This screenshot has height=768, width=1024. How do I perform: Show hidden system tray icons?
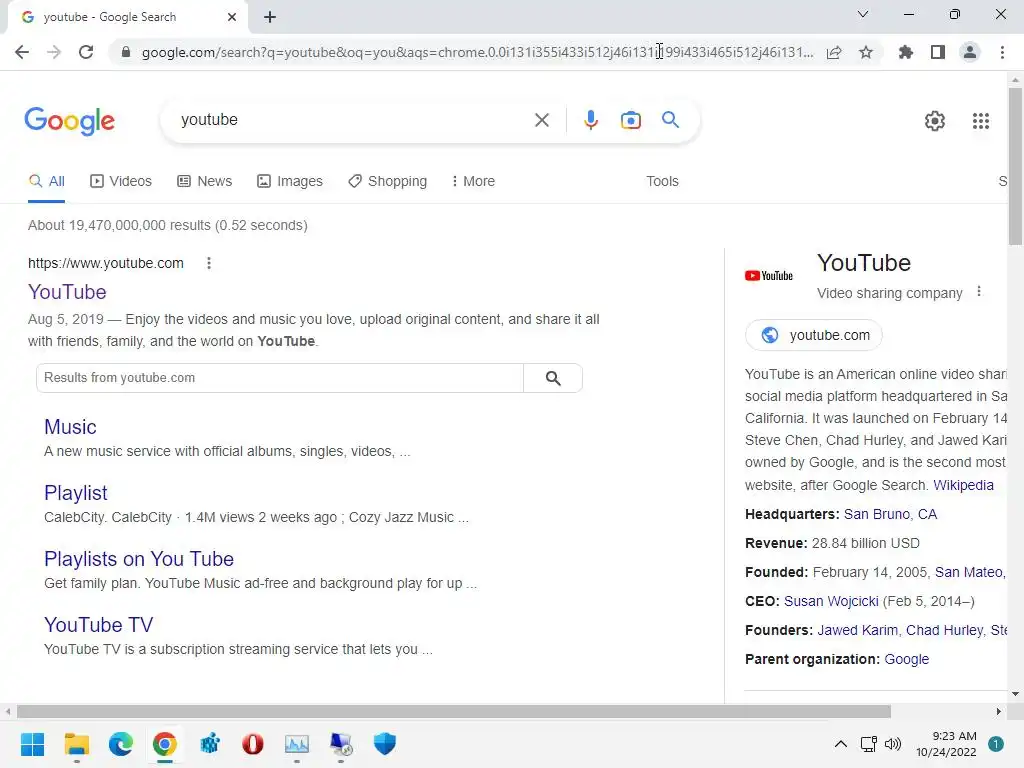click(x=841, y=744)
